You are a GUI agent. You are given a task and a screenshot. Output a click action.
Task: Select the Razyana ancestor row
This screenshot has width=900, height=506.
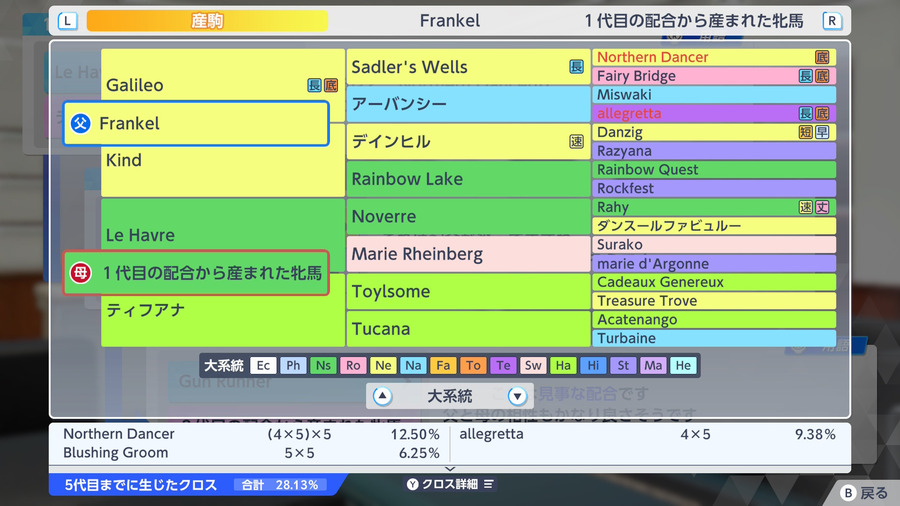(714, 151)
